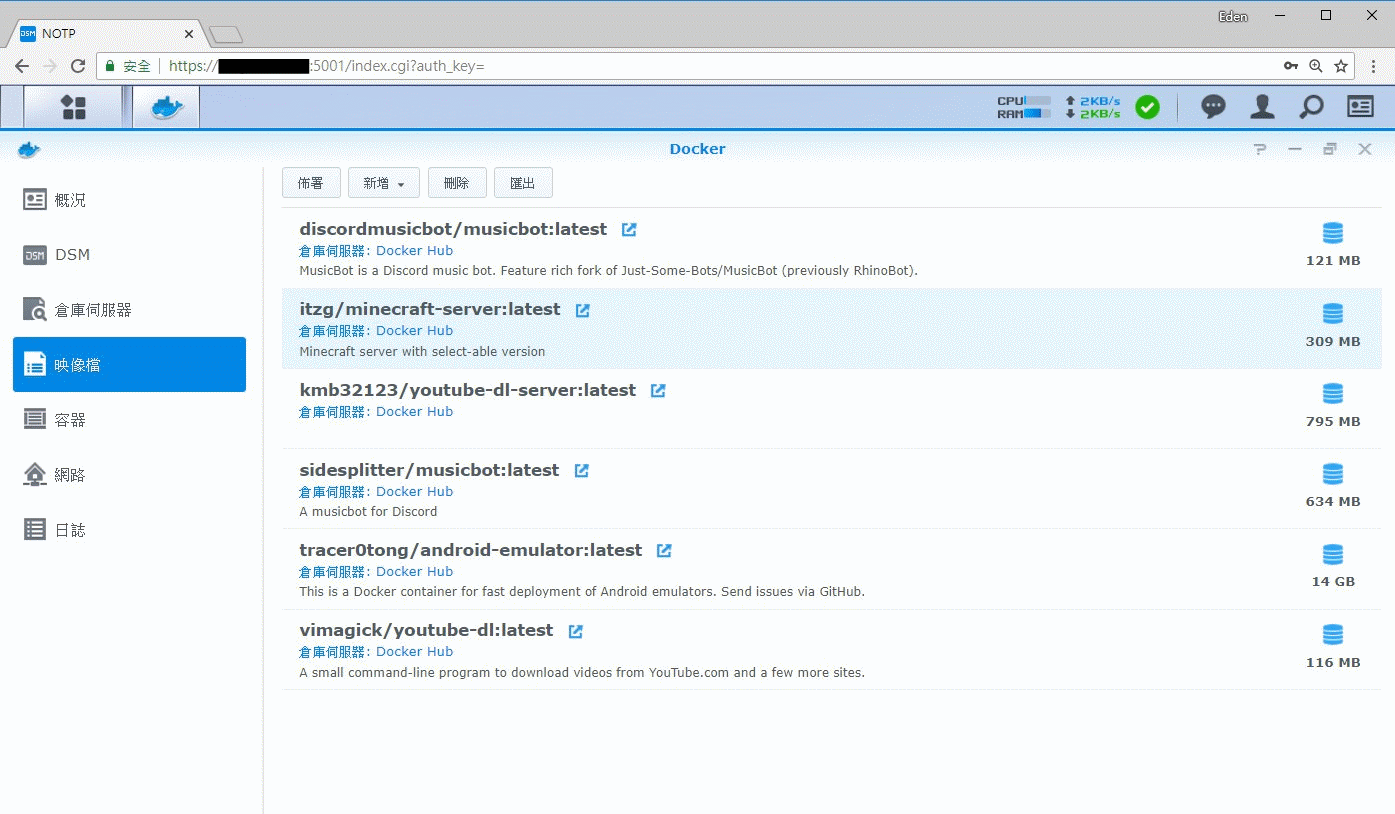Open external link for discordmusicbot/musicbot image
The image size is (1395, 814).
click(x=629, y=230)
